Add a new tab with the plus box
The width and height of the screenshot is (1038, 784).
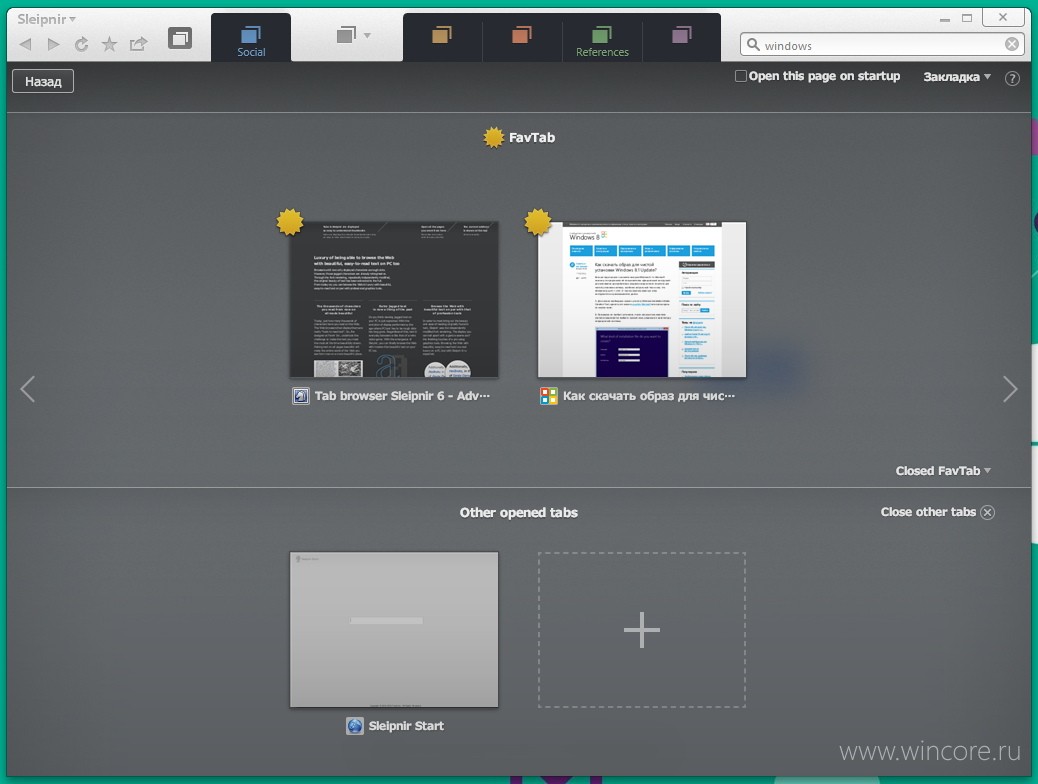(641, 630)
